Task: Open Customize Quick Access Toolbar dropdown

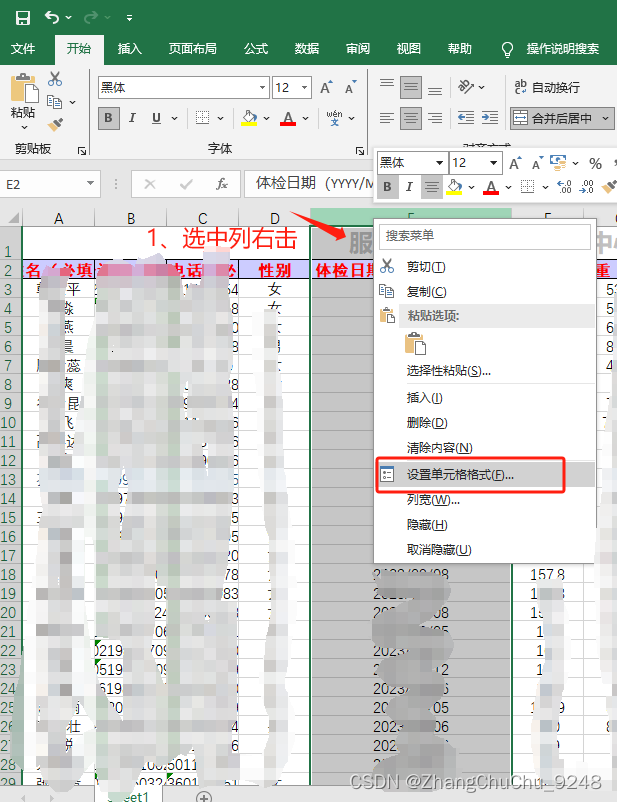Action: pyautogui.click(x=129, y=18)
